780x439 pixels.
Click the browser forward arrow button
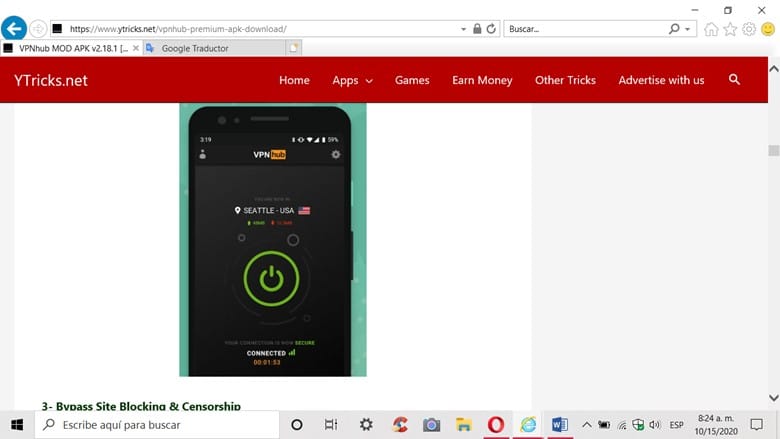(38, 29)
